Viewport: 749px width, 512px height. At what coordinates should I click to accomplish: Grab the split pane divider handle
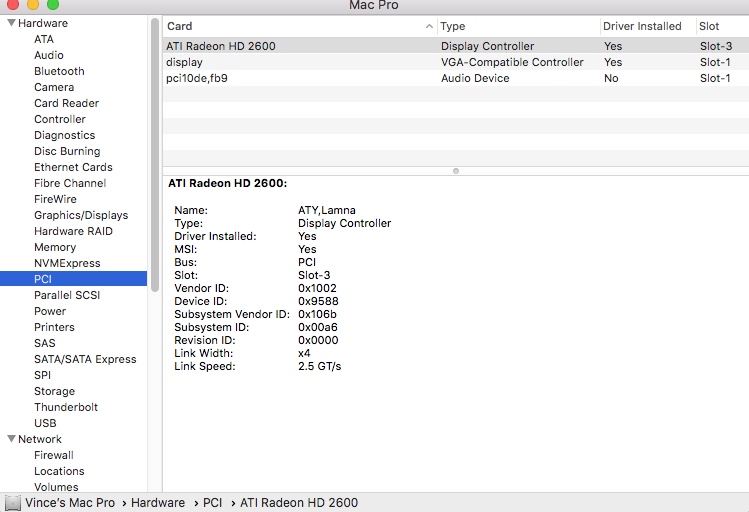[456, 171]
